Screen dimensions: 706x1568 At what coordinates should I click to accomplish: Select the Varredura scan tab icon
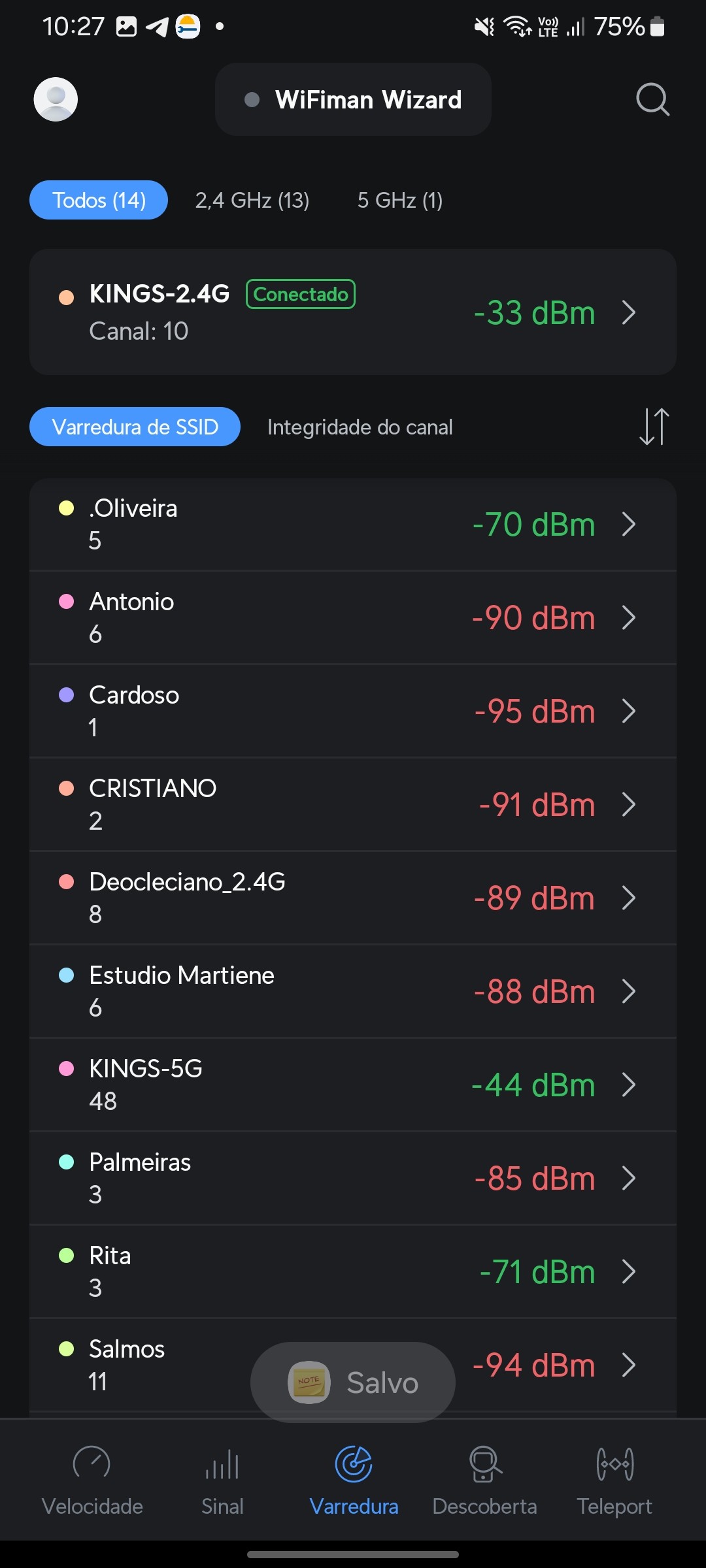click(x=354, y=1465)
